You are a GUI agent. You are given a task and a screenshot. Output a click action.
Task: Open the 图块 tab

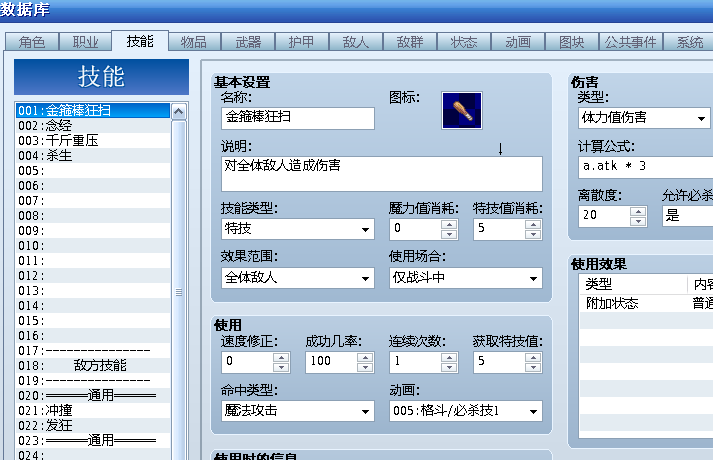pyautogui.click(x=572, y=42)
